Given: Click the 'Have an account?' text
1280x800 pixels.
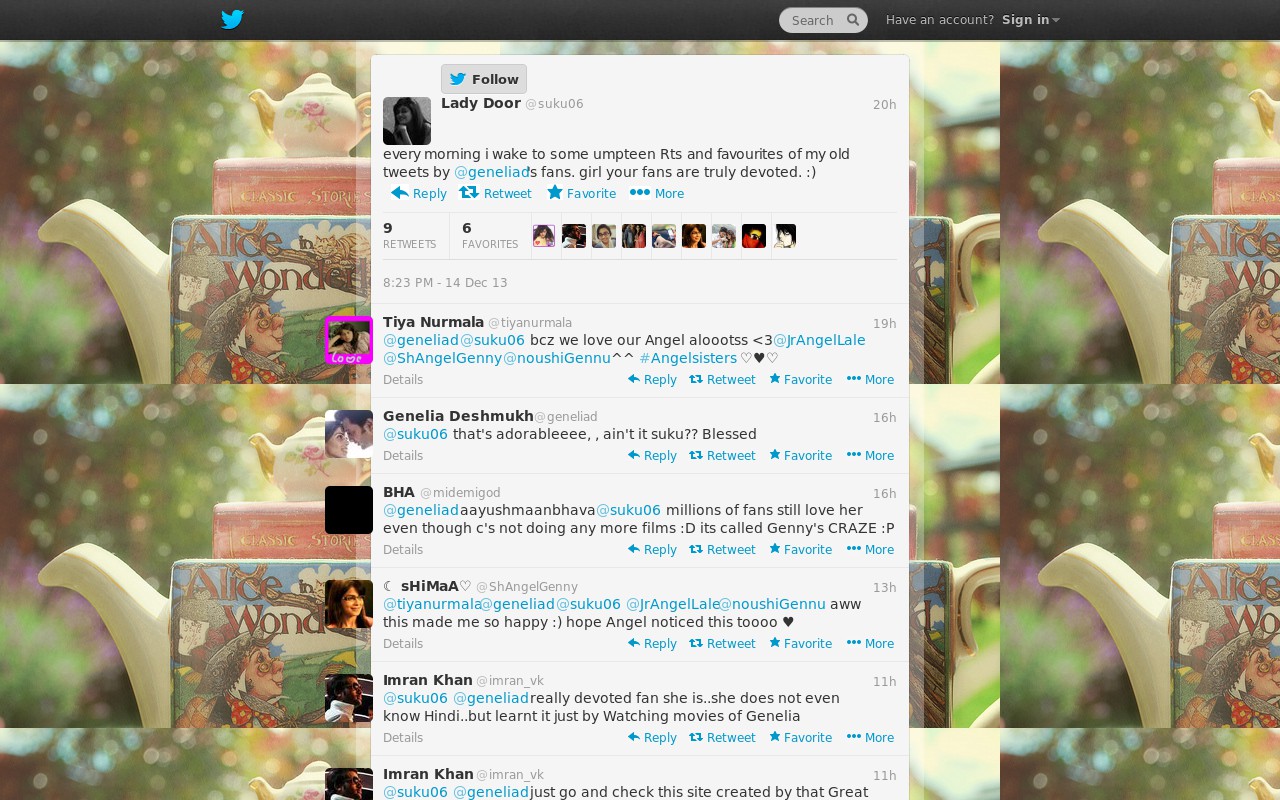Looking at the screenshot, I should pos(940,20).
